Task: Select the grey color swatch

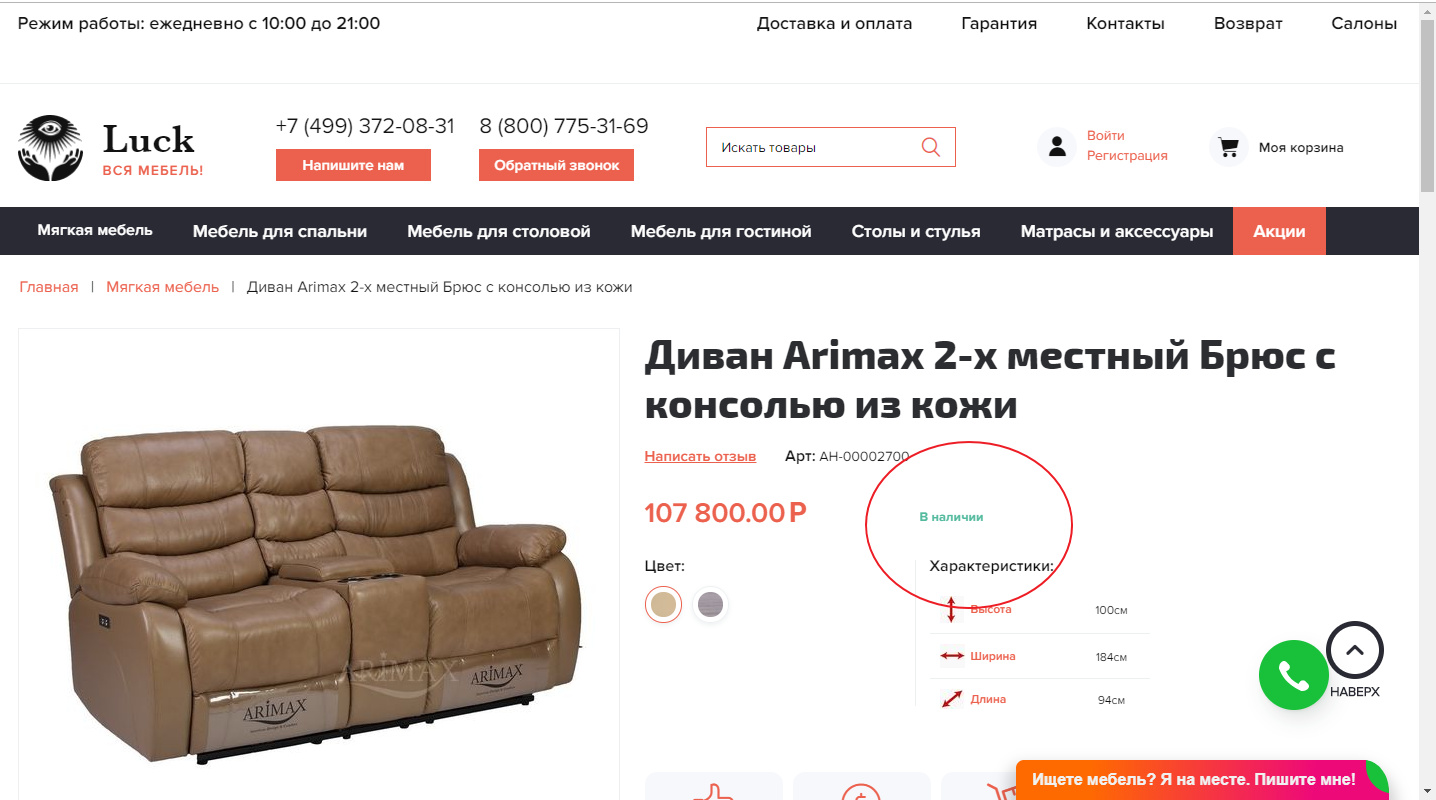Action: (x=710, y=604)
